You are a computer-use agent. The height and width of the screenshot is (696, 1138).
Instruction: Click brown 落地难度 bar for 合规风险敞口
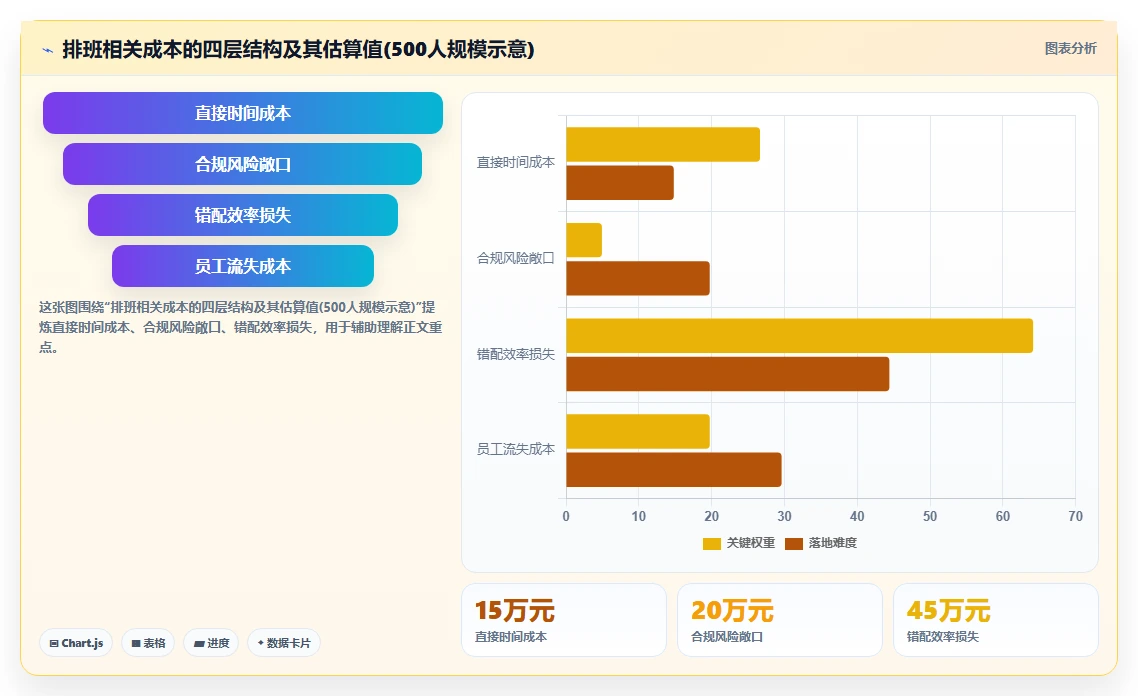point(638,279)
